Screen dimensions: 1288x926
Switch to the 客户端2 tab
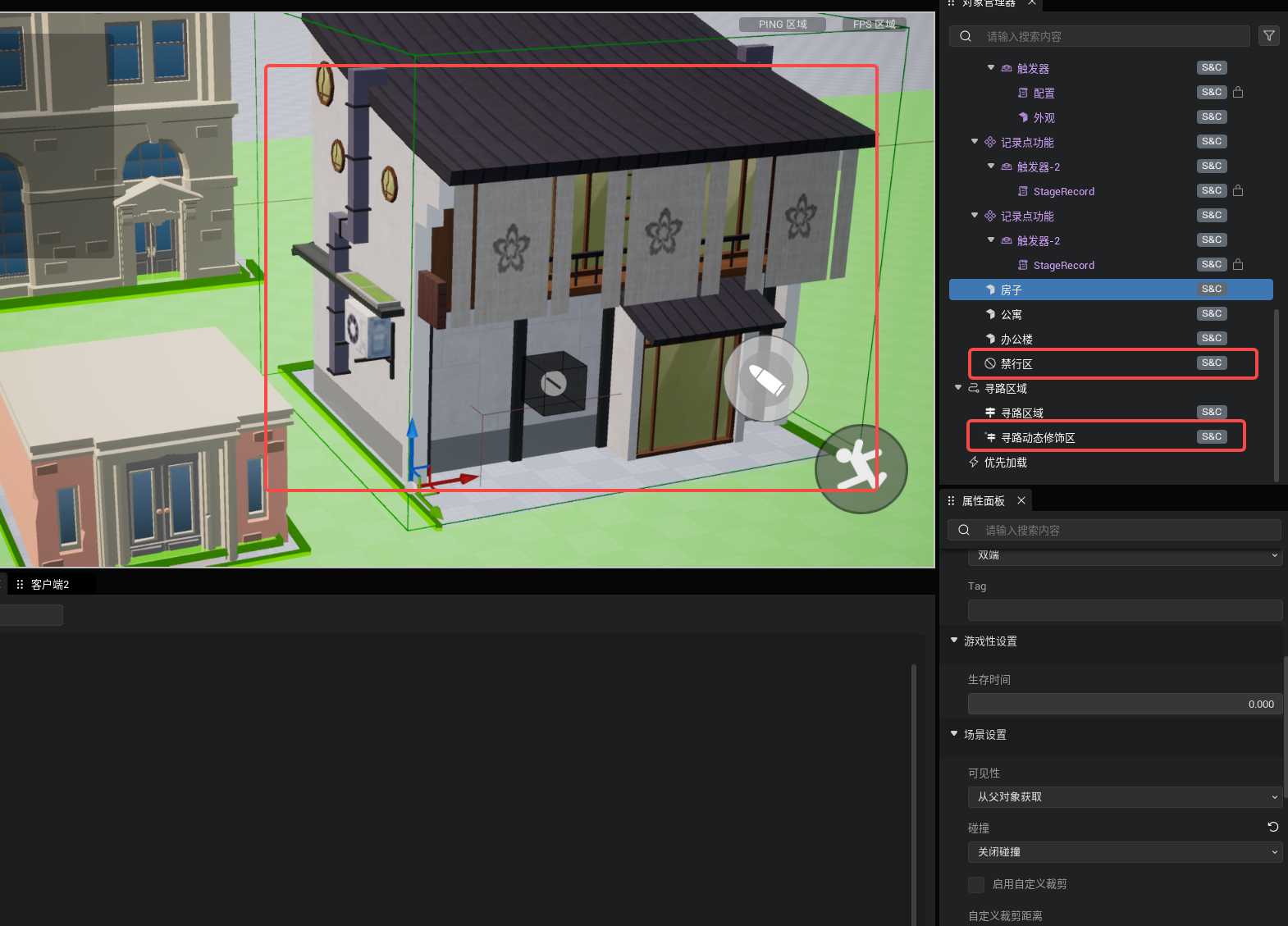(50, 584)
